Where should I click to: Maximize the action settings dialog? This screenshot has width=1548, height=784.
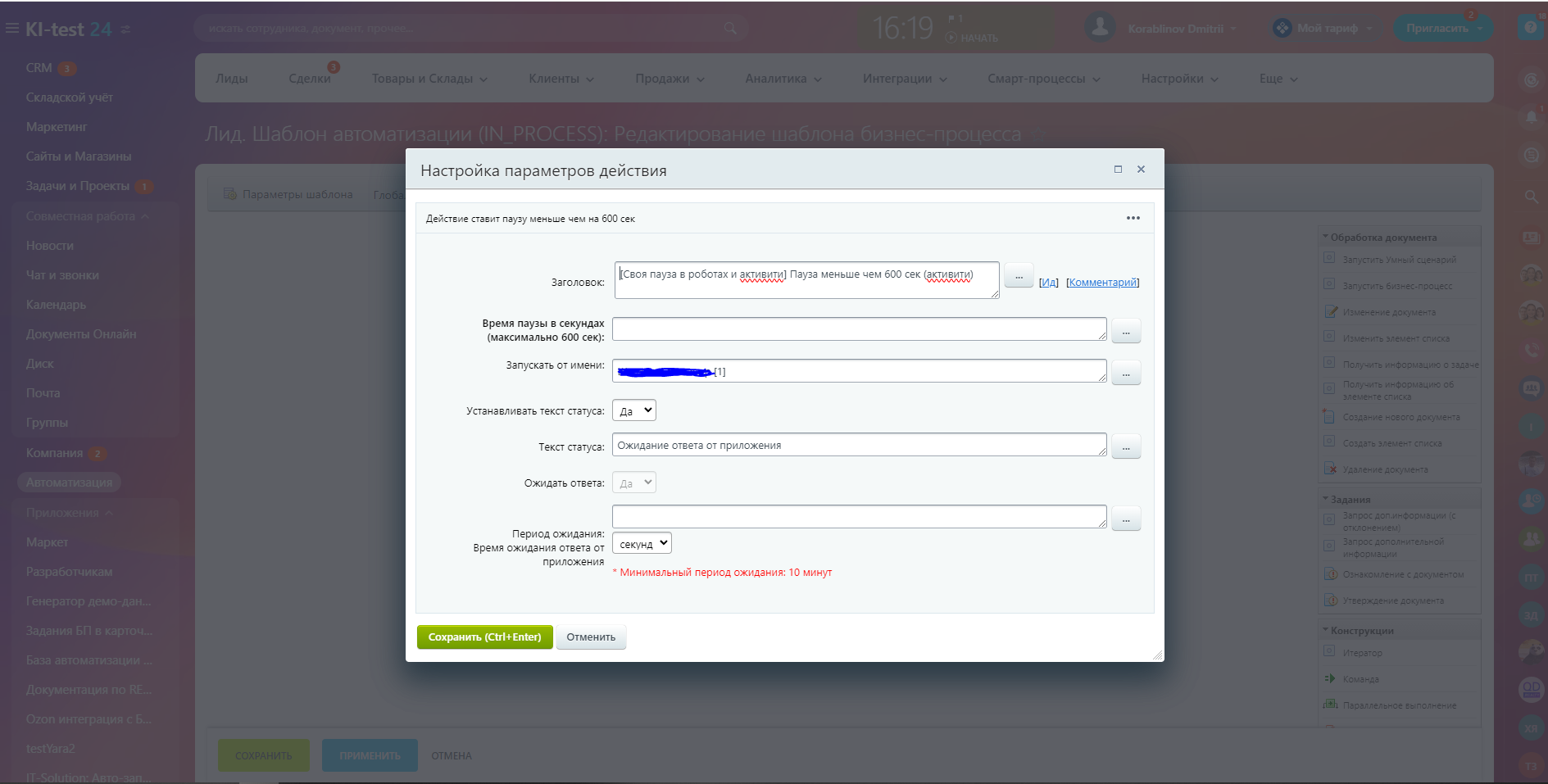tap(1118, 170)
